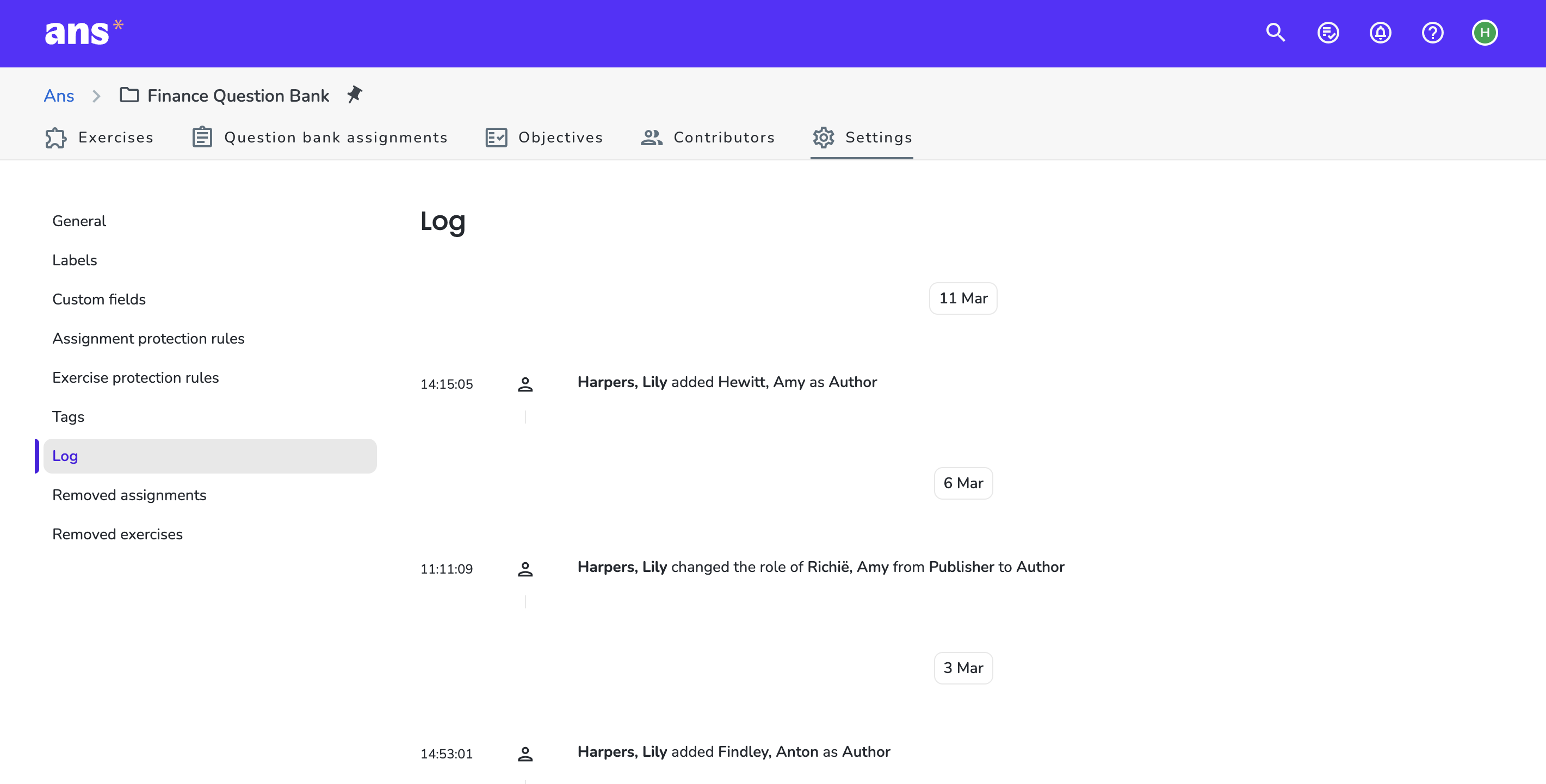Click the Log page heading
The image size is (1546, 784).
pyautogui.click(x=442, y=221)
